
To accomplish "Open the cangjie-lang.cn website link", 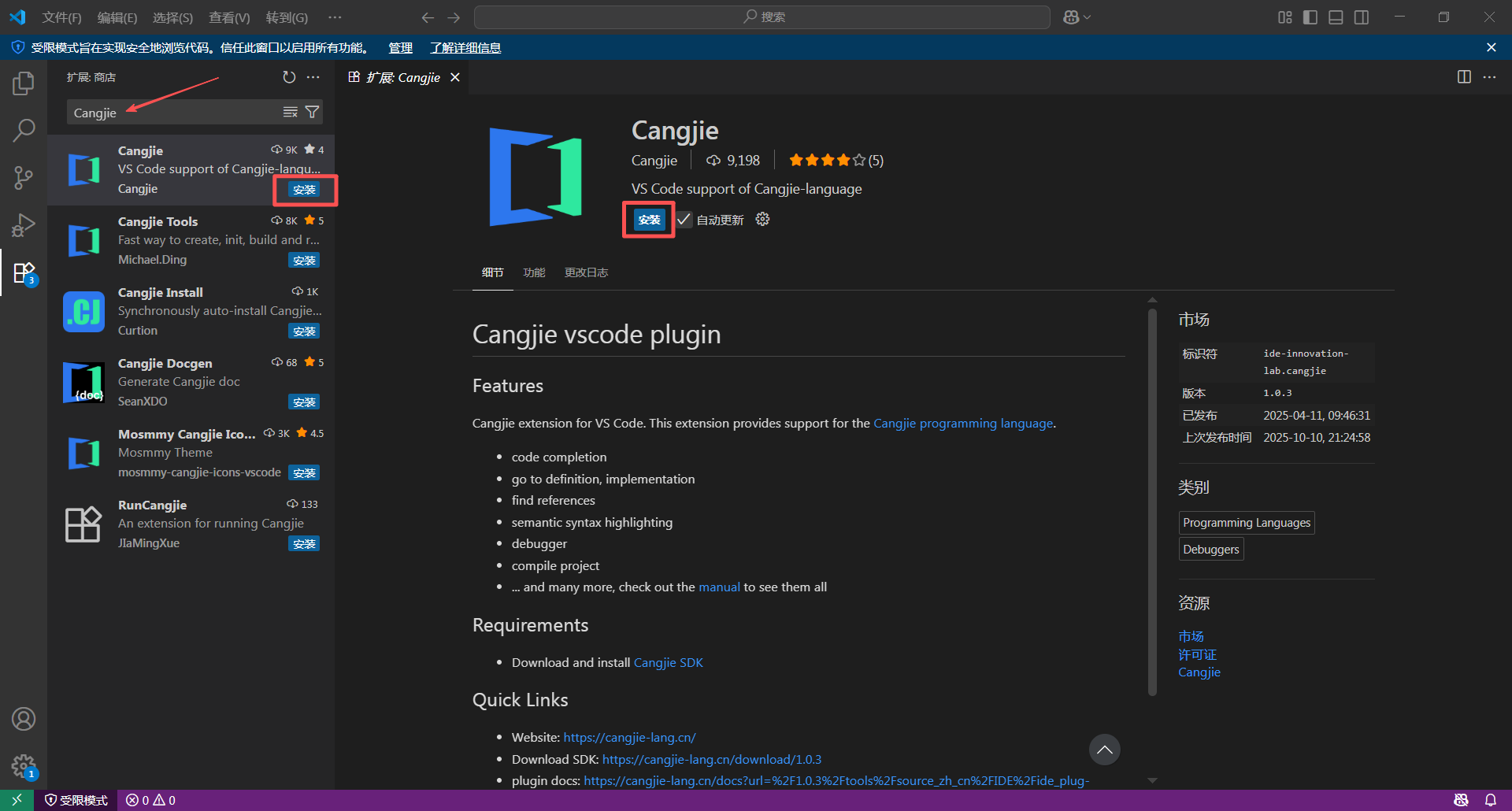I will [629, 738].
